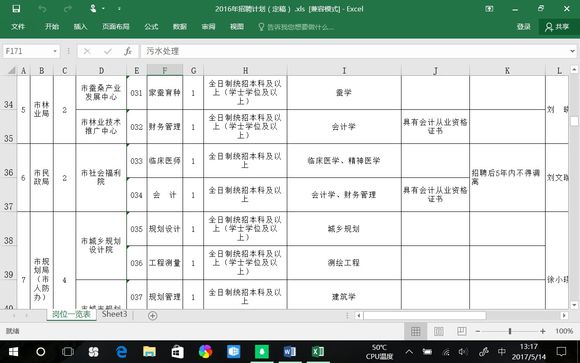Image resolution: width=580 pixels, height=363 pixels.
Task: Click cell 招聘后5年内不得调离
Action: [507, 177]
